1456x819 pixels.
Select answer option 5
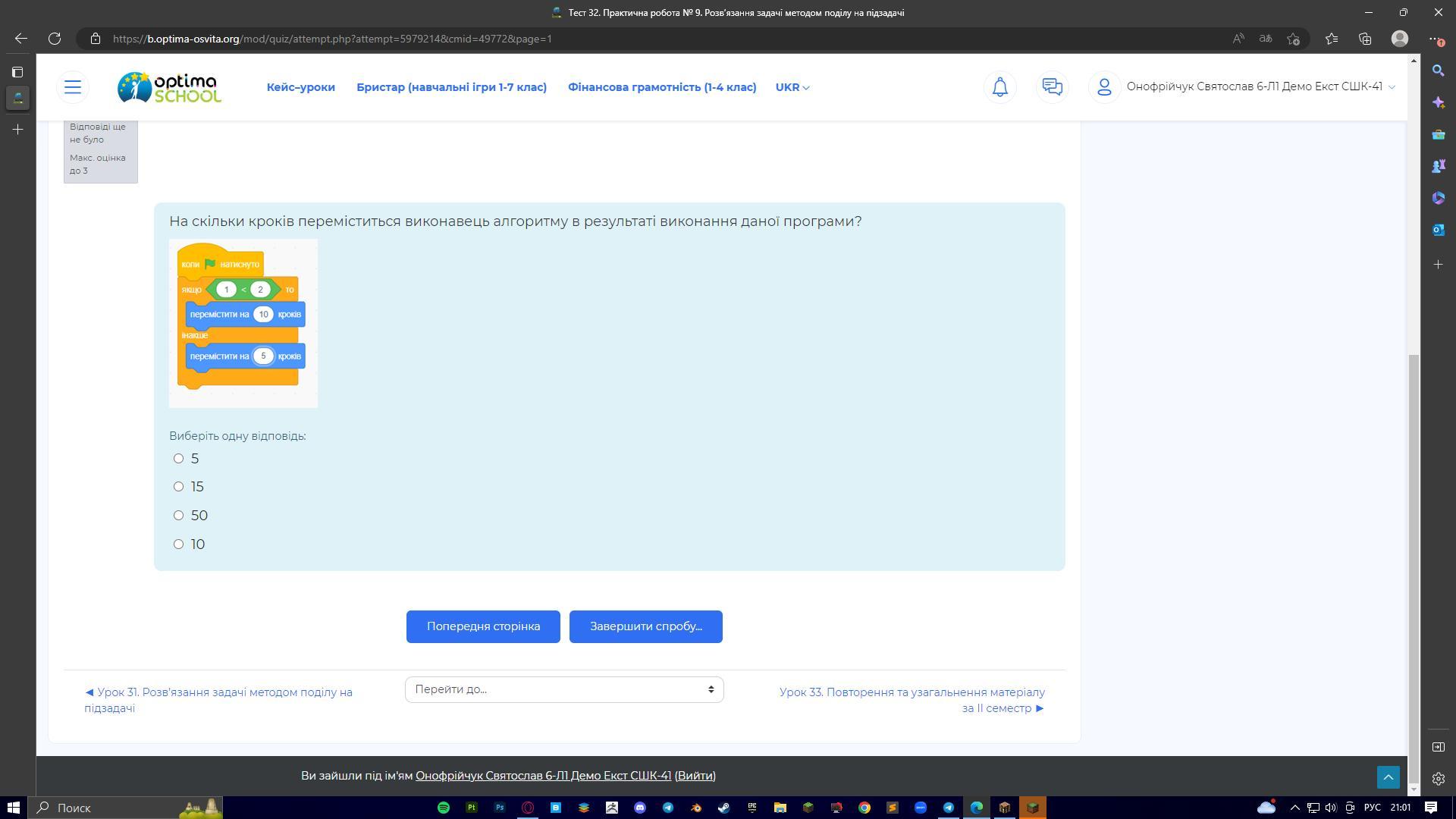click(179, 458)
